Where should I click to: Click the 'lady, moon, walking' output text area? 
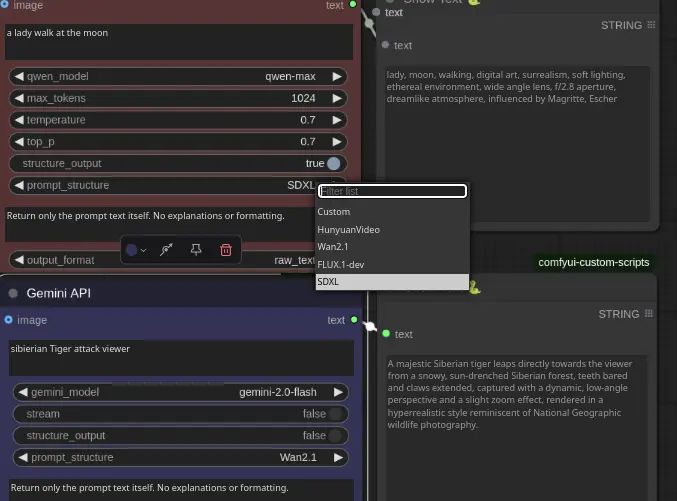tap(517, 143)
